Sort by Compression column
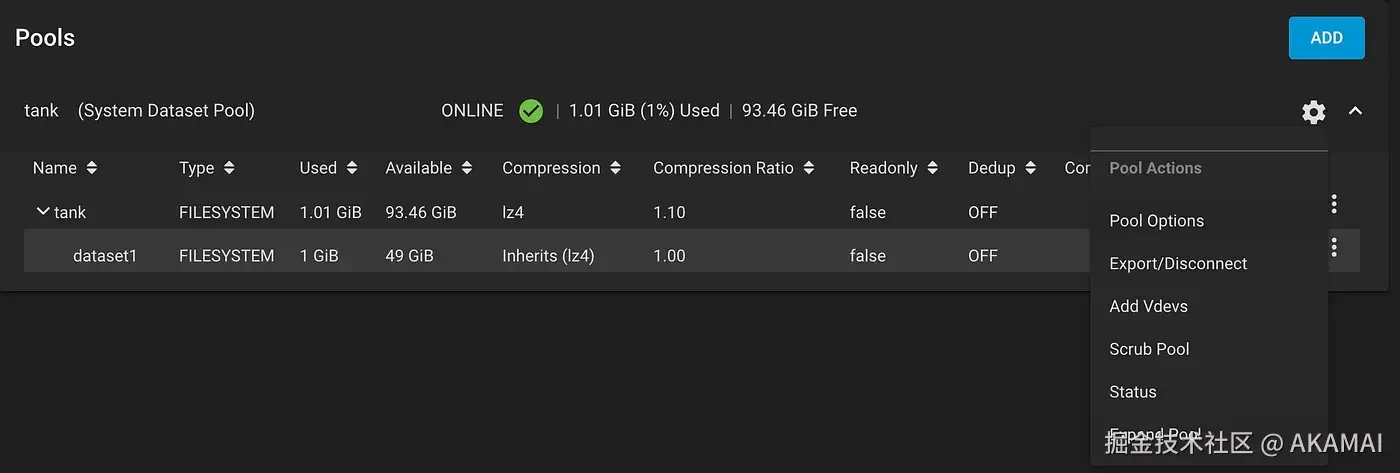 coord(615,168)
